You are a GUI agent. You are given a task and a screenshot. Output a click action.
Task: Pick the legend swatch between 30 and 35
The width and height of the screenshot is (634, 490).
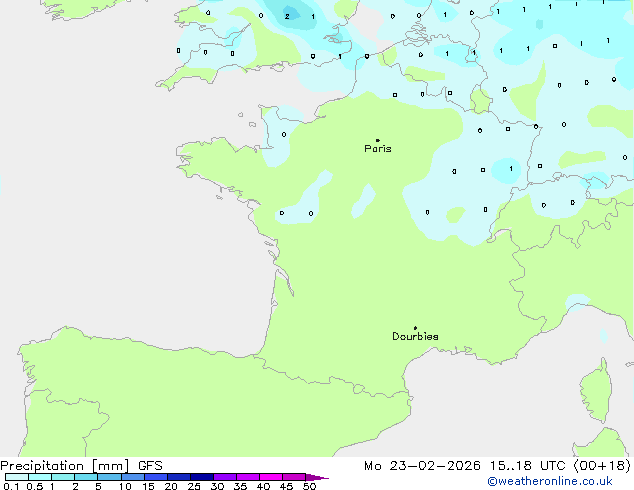225,477
